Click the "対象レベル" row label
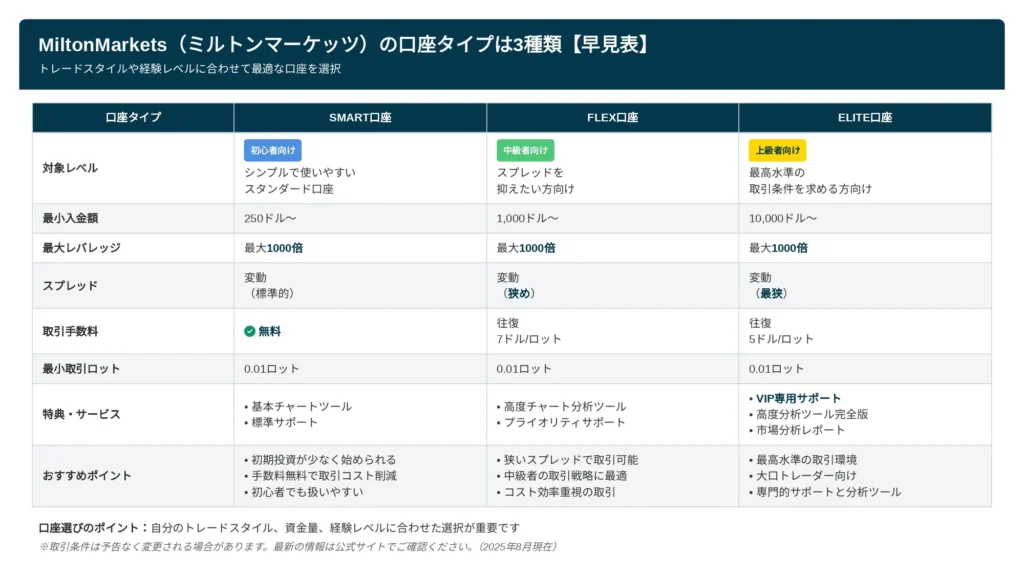 pos(70,168)
